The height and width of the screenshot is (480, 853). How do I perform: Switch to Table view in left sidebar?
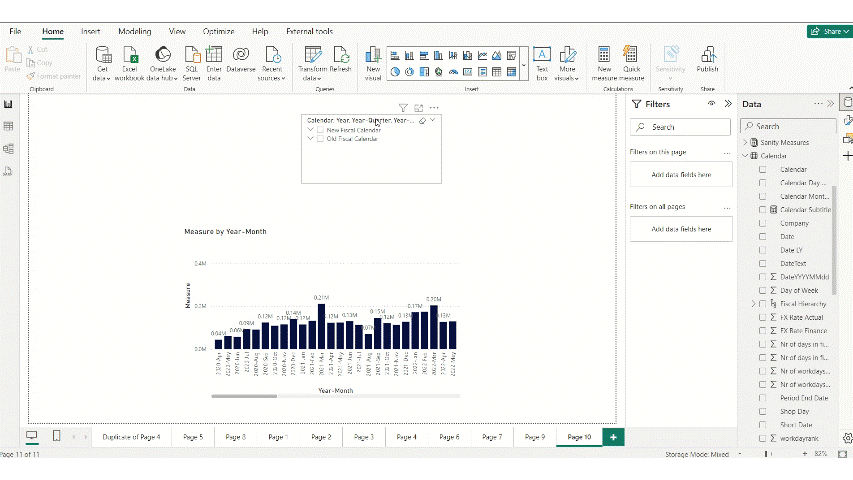[x=9, y=126]
